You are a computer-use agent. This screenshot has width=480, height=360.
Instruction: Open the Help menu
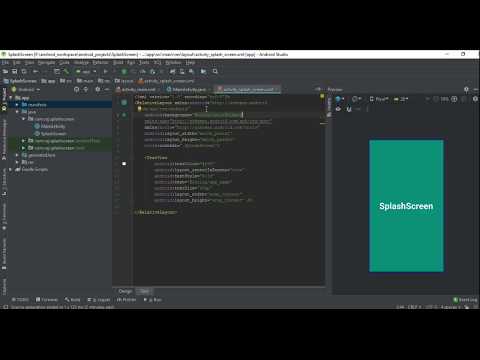pos(190,63)
